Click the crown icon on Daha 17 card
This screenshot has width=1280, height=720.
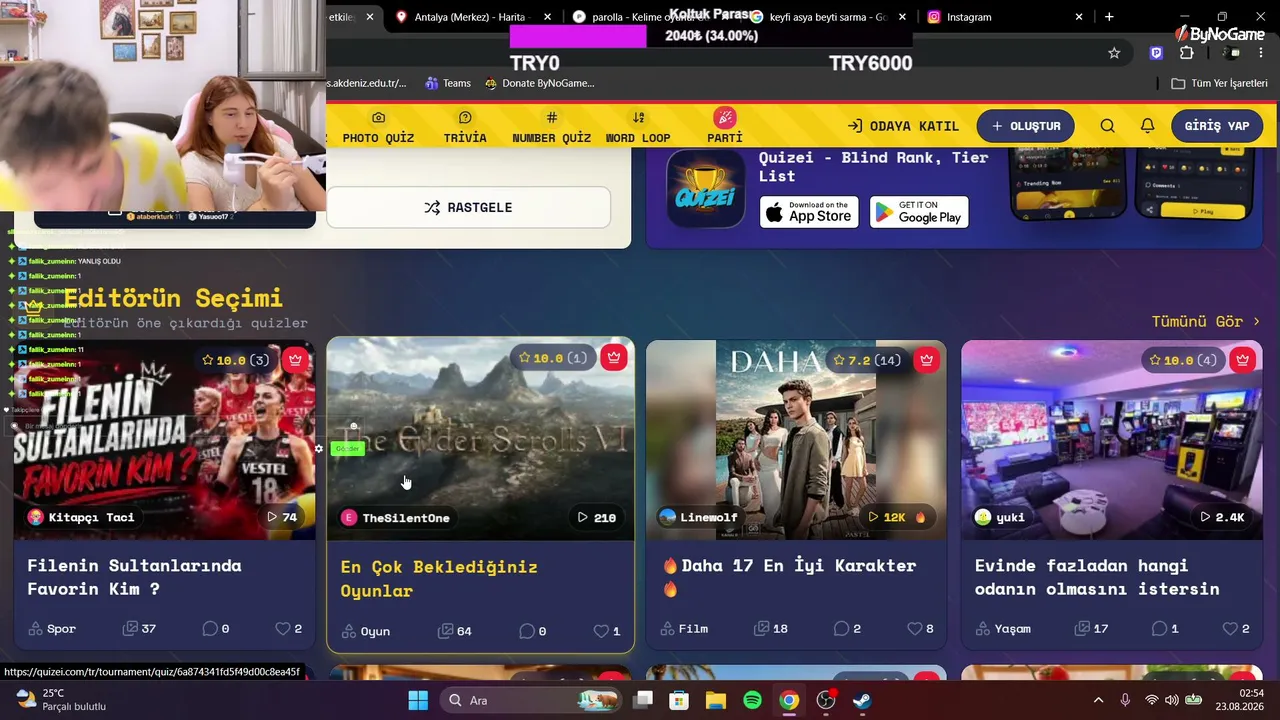pyautogui.click(x=926, y=360)
